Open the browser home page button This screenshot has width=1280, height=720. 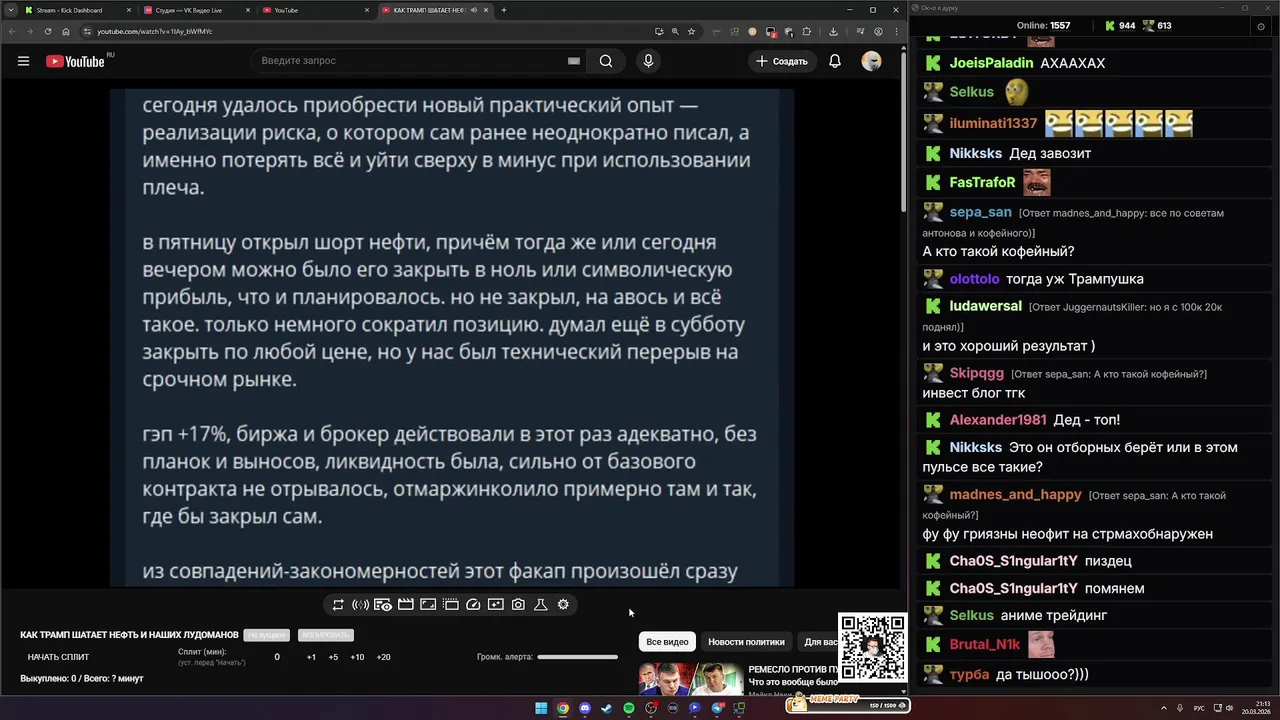[66, 31]
